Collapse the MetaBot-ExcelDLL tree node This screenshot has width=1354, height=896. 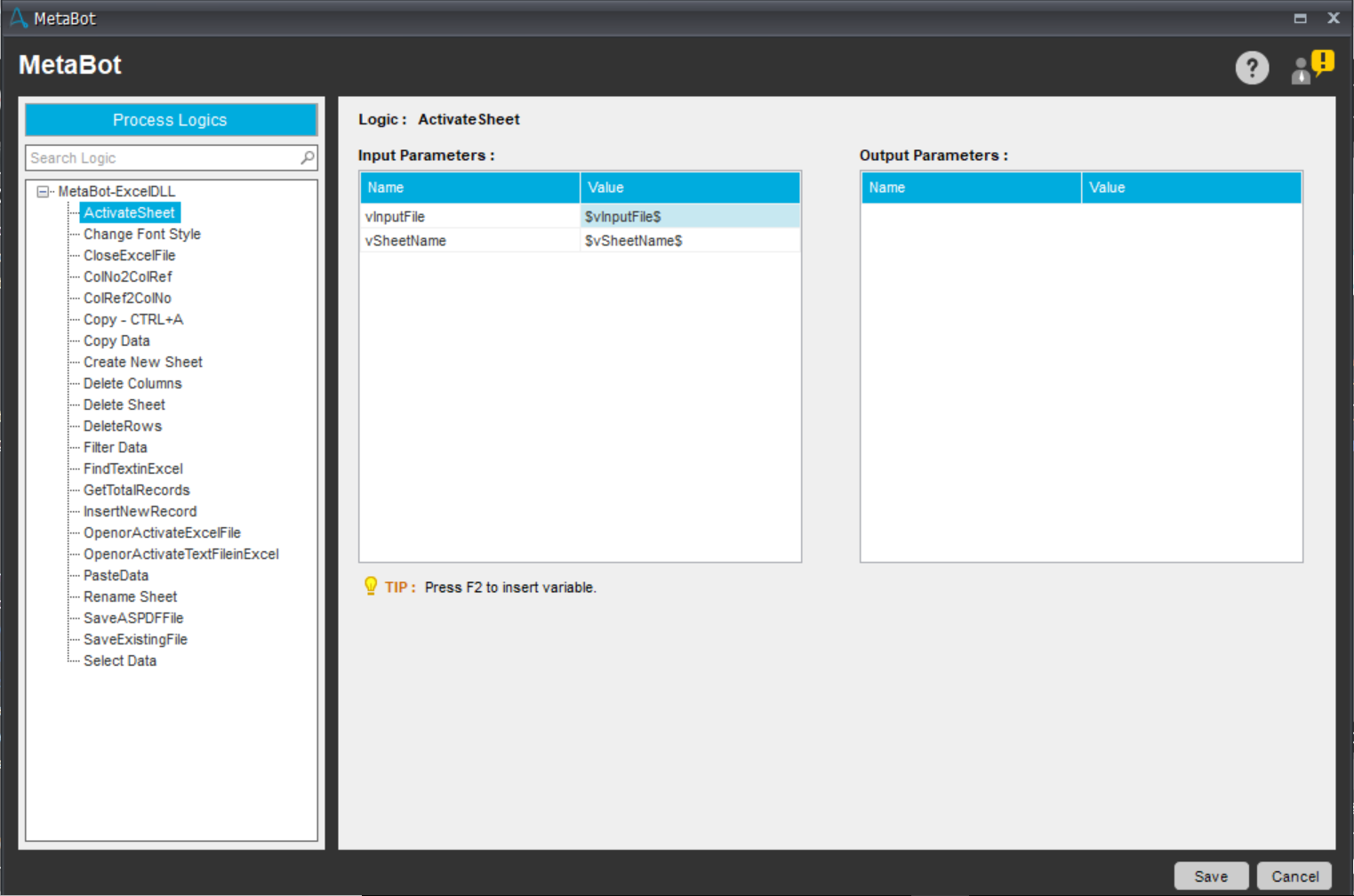tap(43, 191)
